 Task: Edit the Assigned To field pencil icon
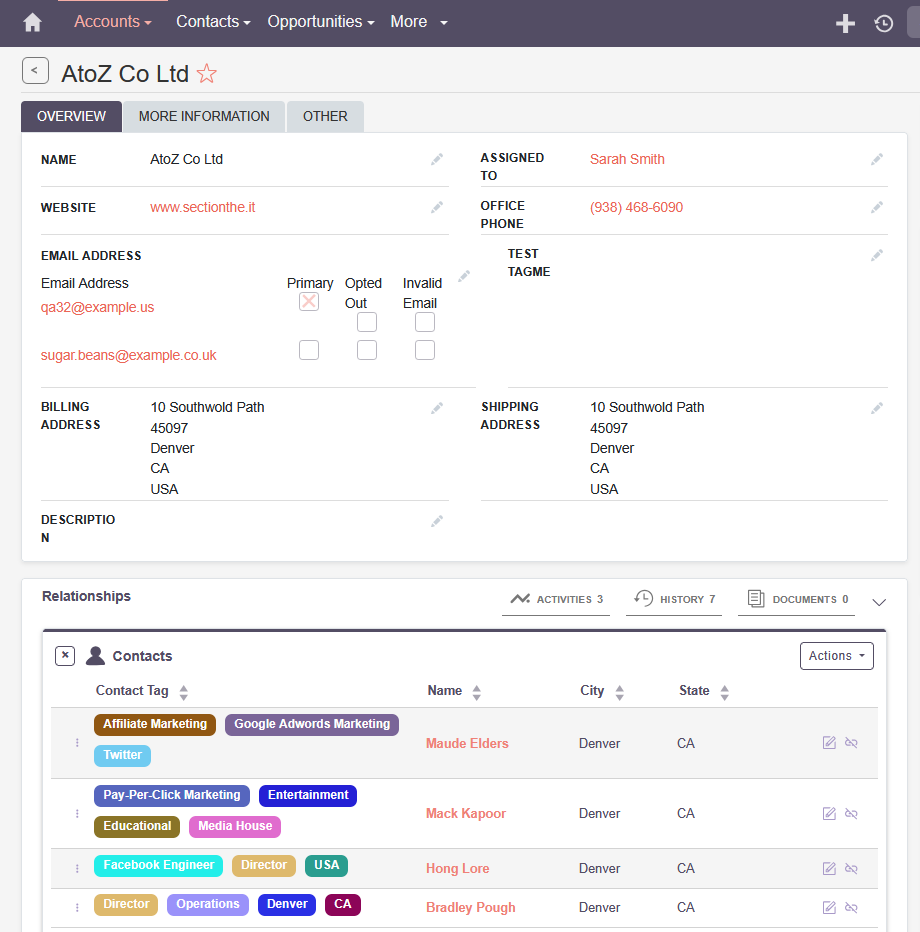tap(877, 159)
